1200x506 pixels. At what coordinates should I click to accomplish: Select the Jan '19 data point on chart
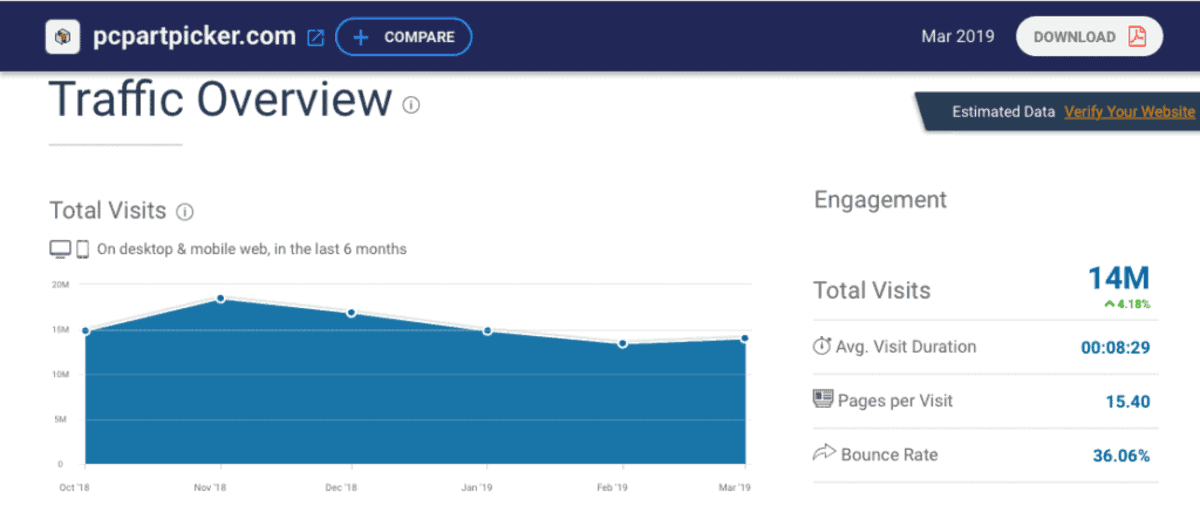click(x=487, y=331)
